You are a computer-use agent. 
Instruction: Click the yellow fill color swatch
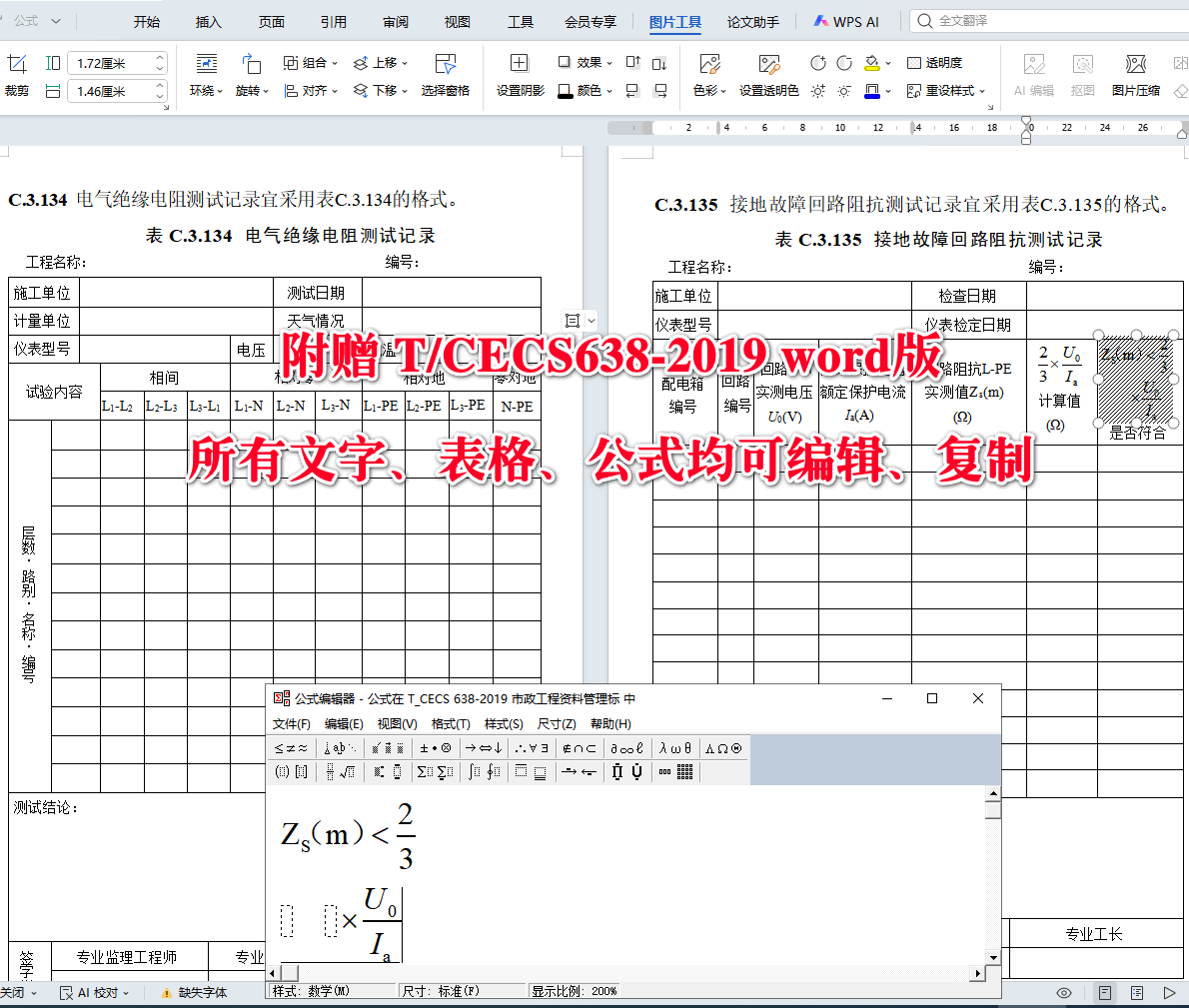[872, 62]
